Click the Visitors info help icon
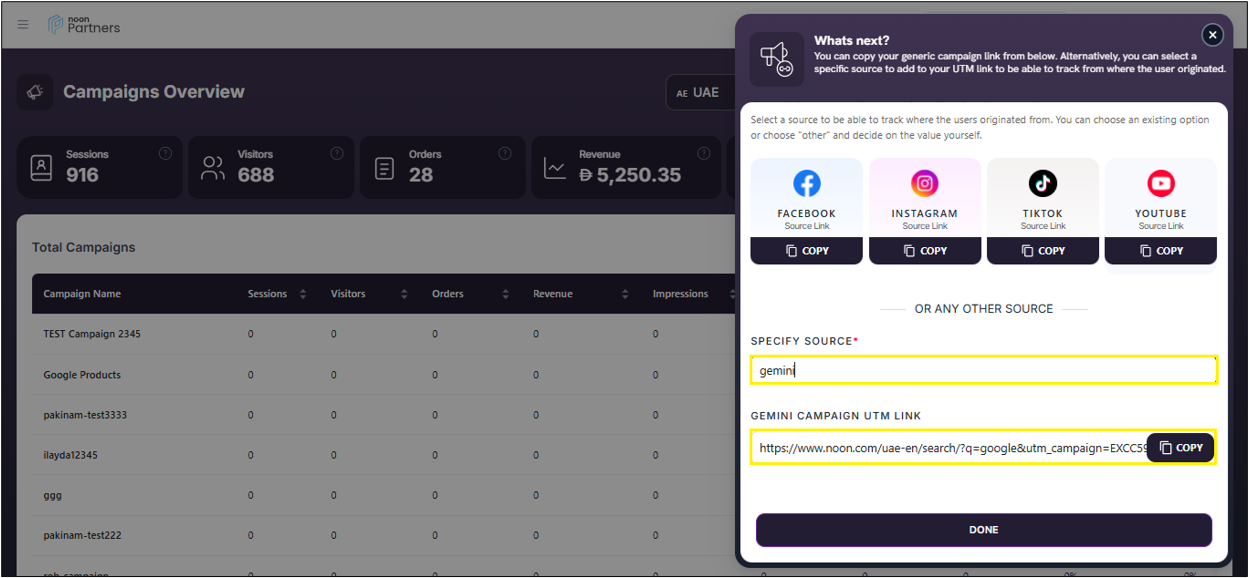Screen dimensions: 1250x578 click(337, 153)
